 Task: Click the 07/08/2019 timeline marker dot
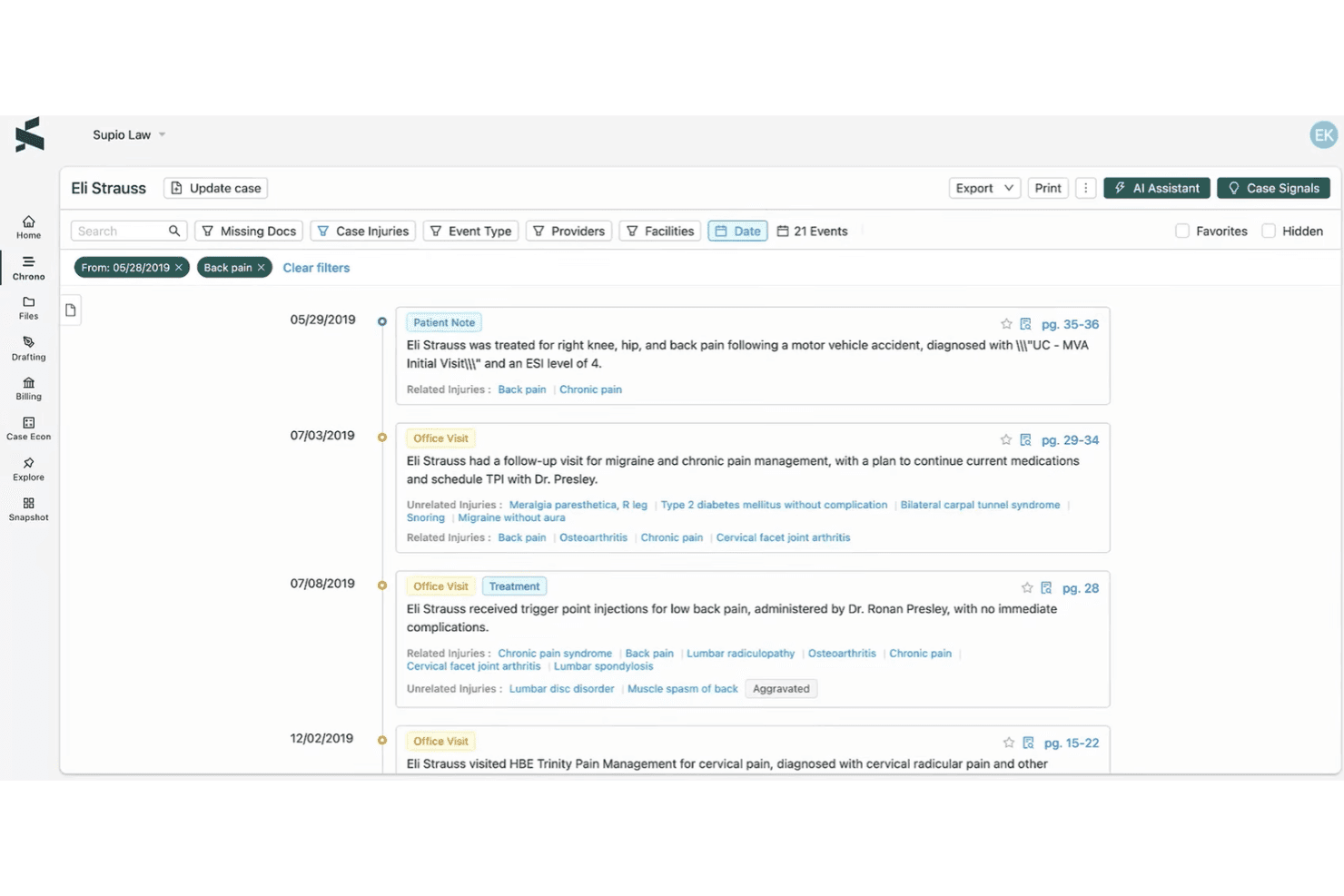click(382, 586)
